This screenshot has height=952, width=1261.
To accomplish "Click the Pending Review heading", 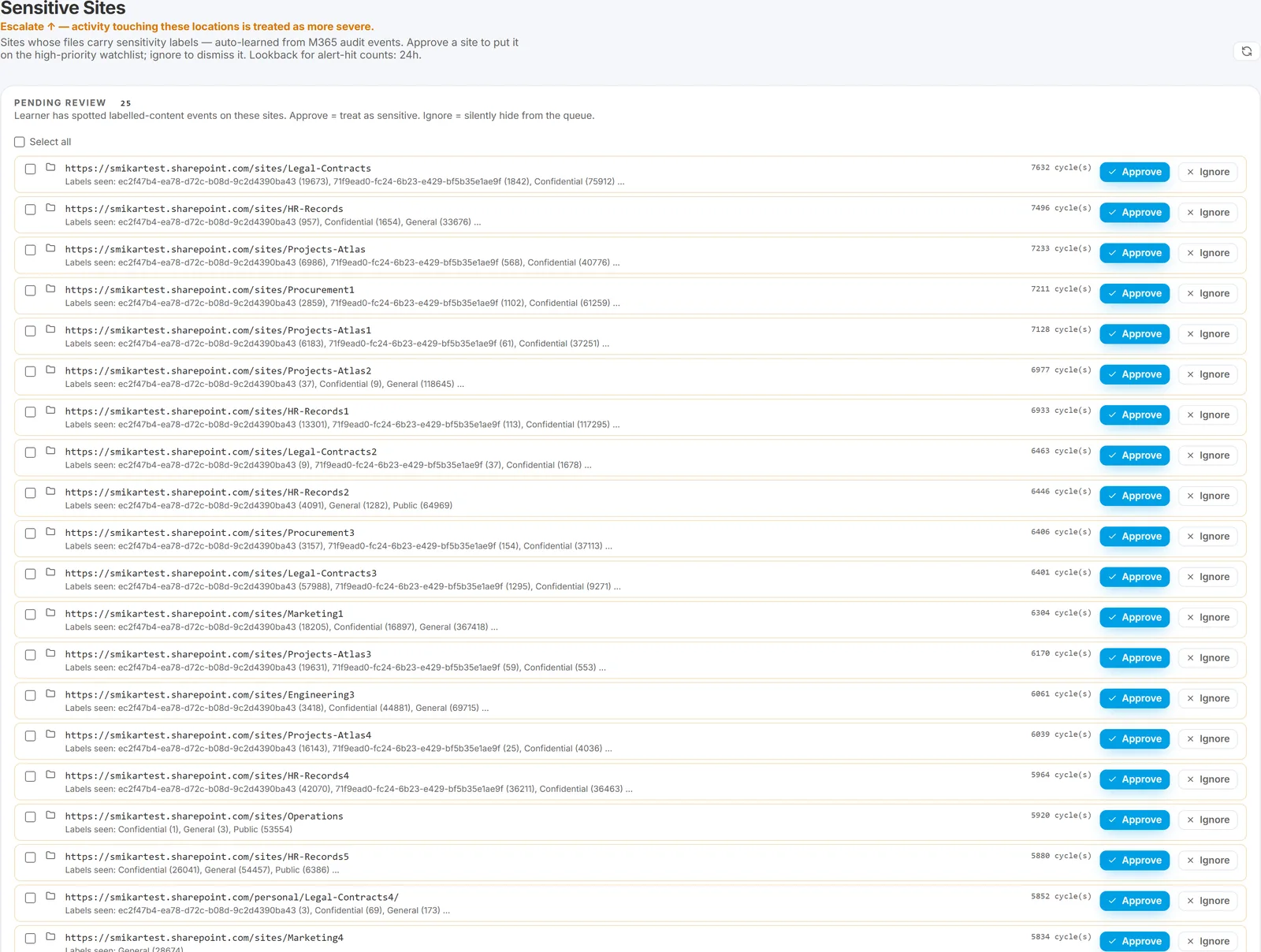I will (x=60, y=103).
